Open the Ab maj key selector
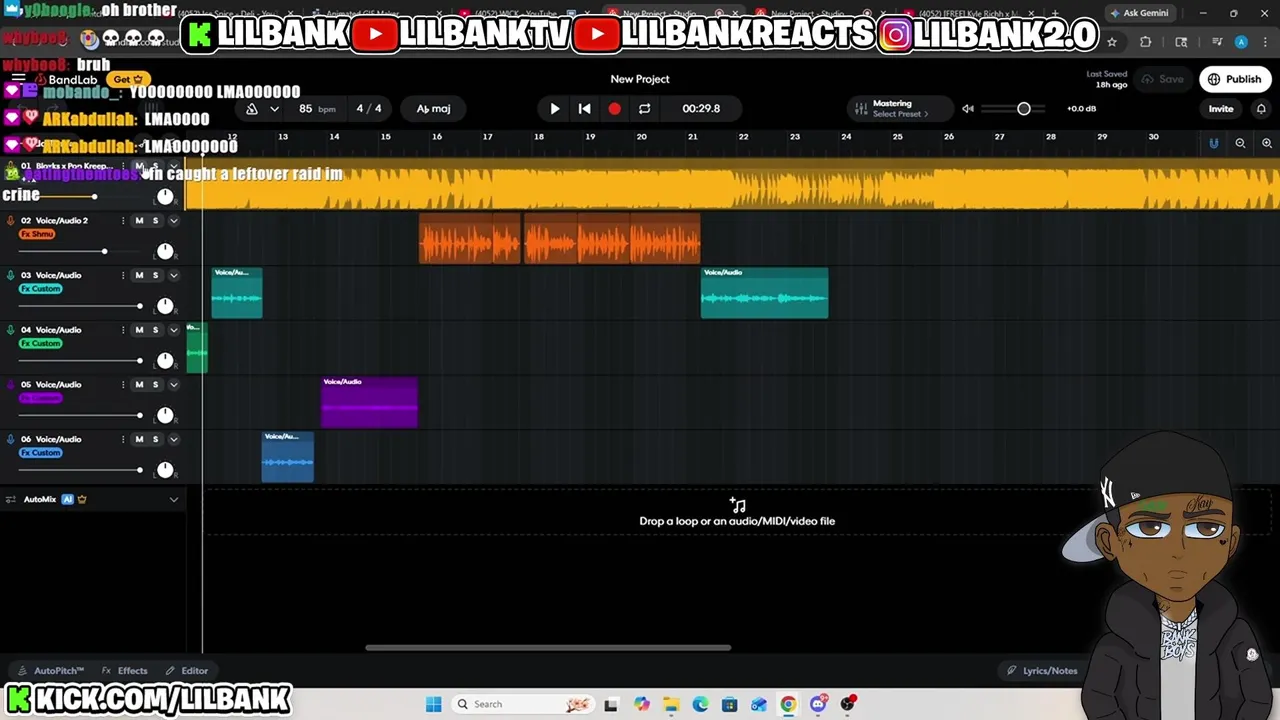The height and width of the screenshot is (720, 1280). point(433,108)
